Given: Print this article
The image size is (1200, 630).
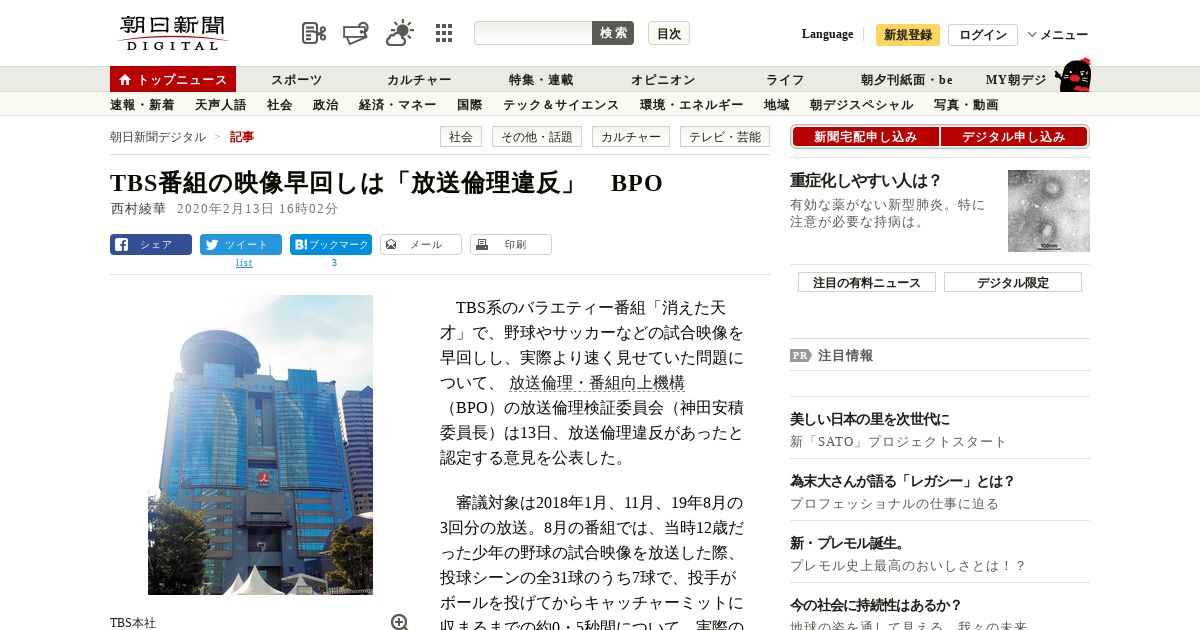Looking at the screenshot, I should (511, 244).
